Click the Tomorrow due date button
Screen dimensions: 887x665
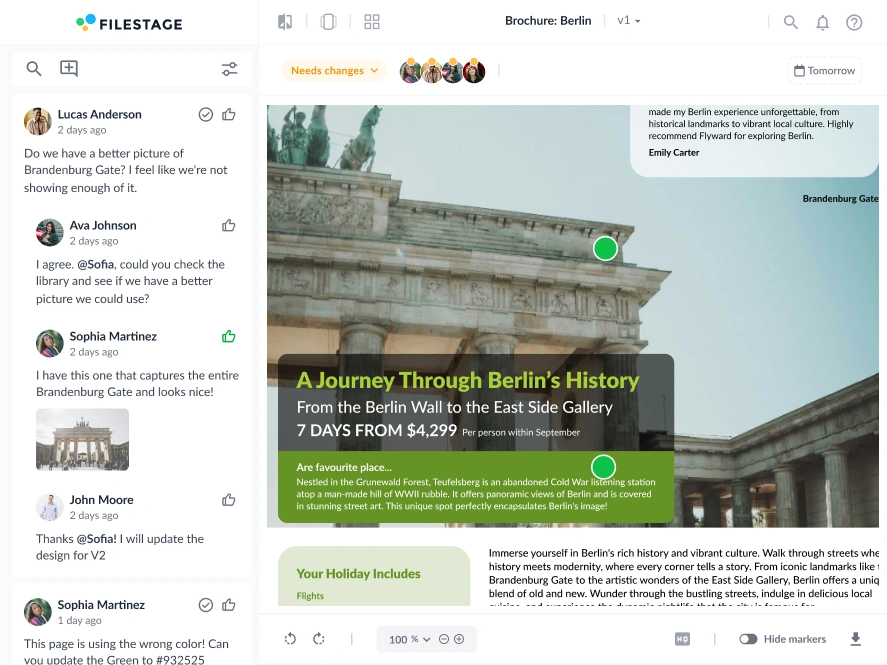click(824, 71)
